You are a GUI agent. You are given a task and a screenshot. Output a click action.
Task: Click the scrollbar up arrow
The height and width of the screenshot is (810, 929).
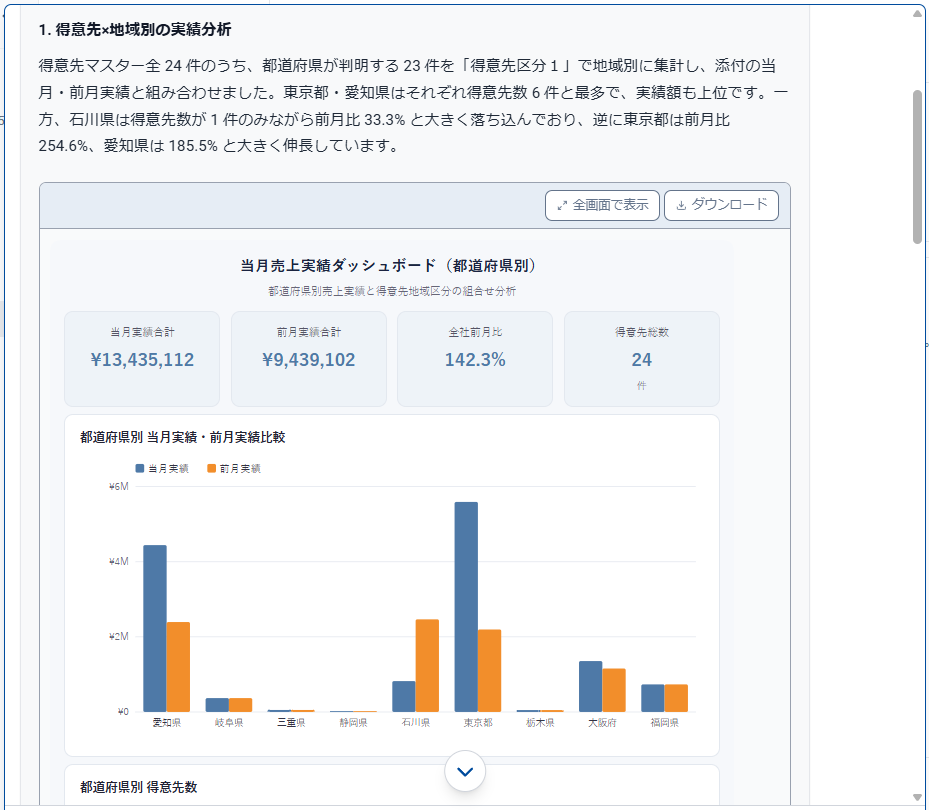coord(917,13)
